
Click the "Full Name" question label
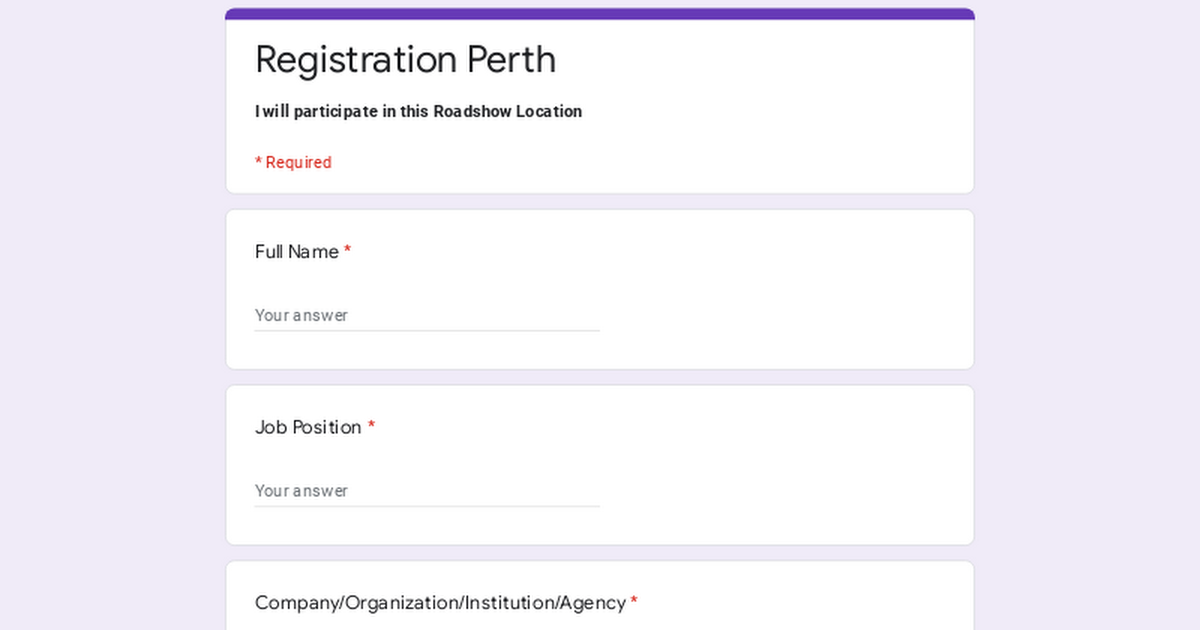pyautogui.click(x=296, y=252)
